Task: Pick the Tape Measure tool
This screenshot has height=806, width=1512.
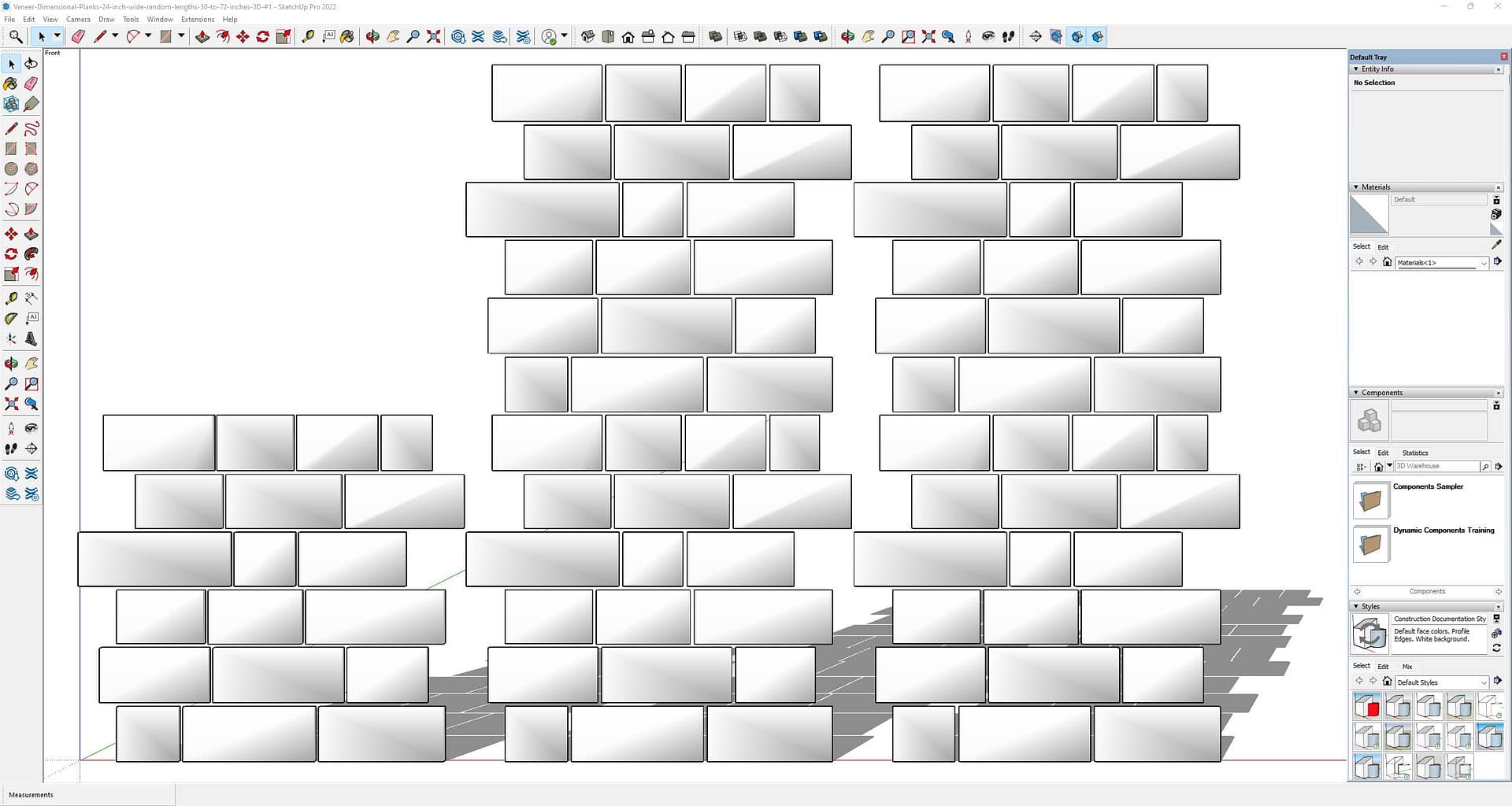Action: point(308,36)
